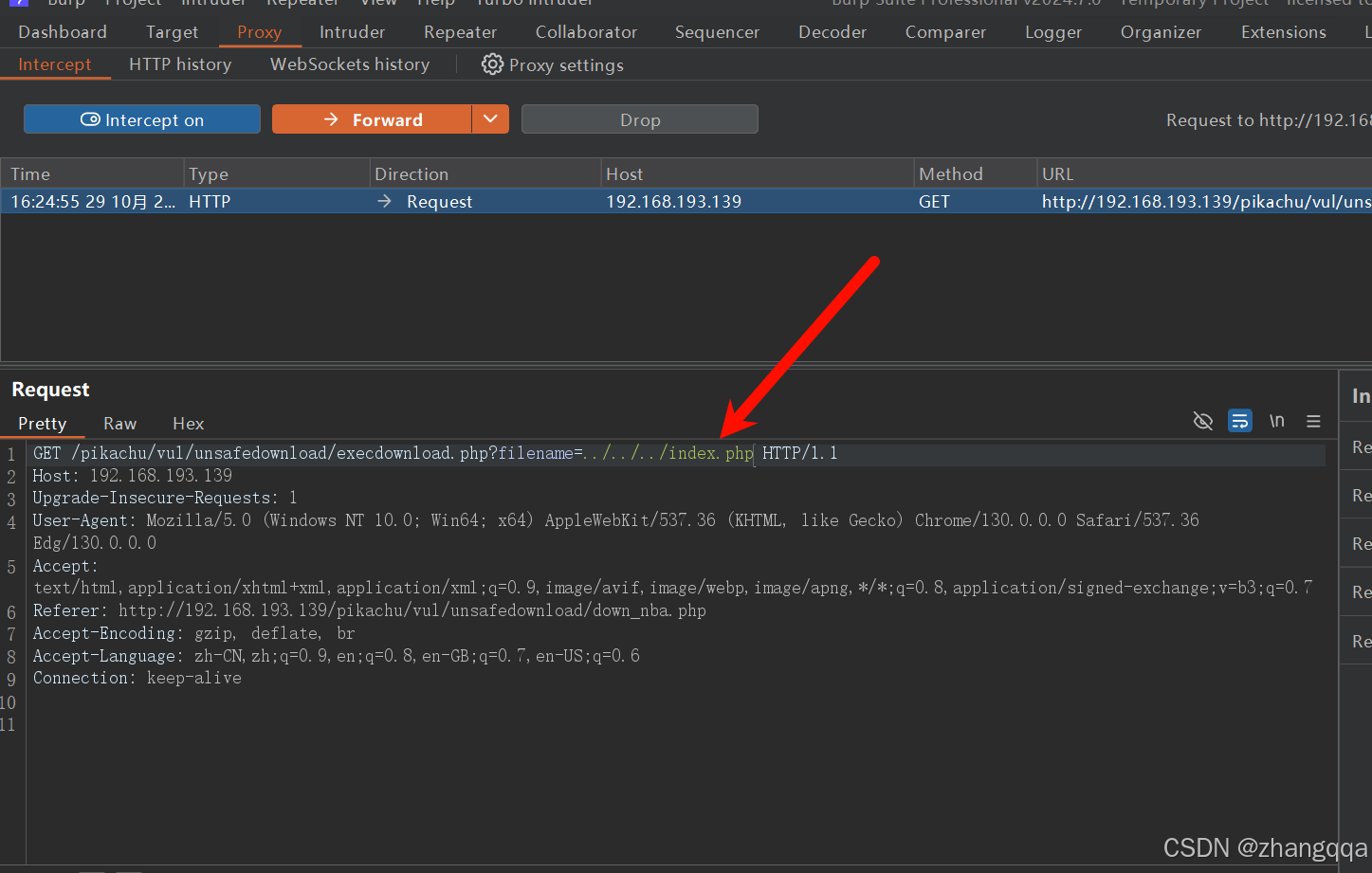Open the Request editor hamburger menu
1372x873 pixels.
click(1313, 421)
